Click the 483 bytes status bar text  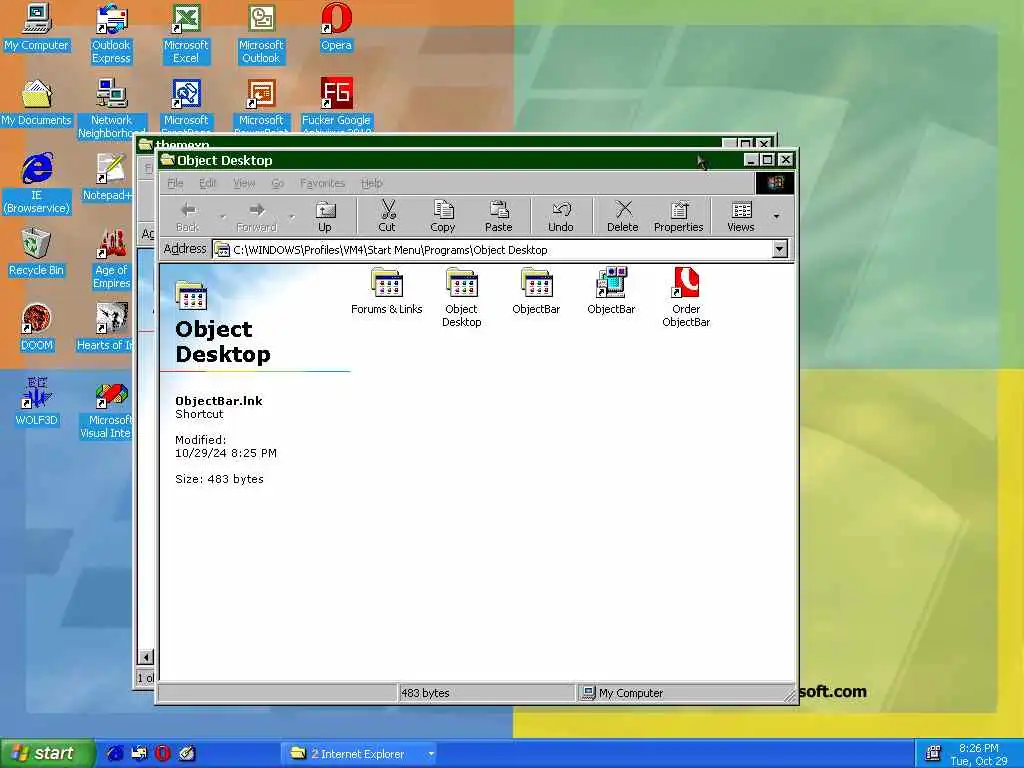pyautogui.click(x=425, y=693)
